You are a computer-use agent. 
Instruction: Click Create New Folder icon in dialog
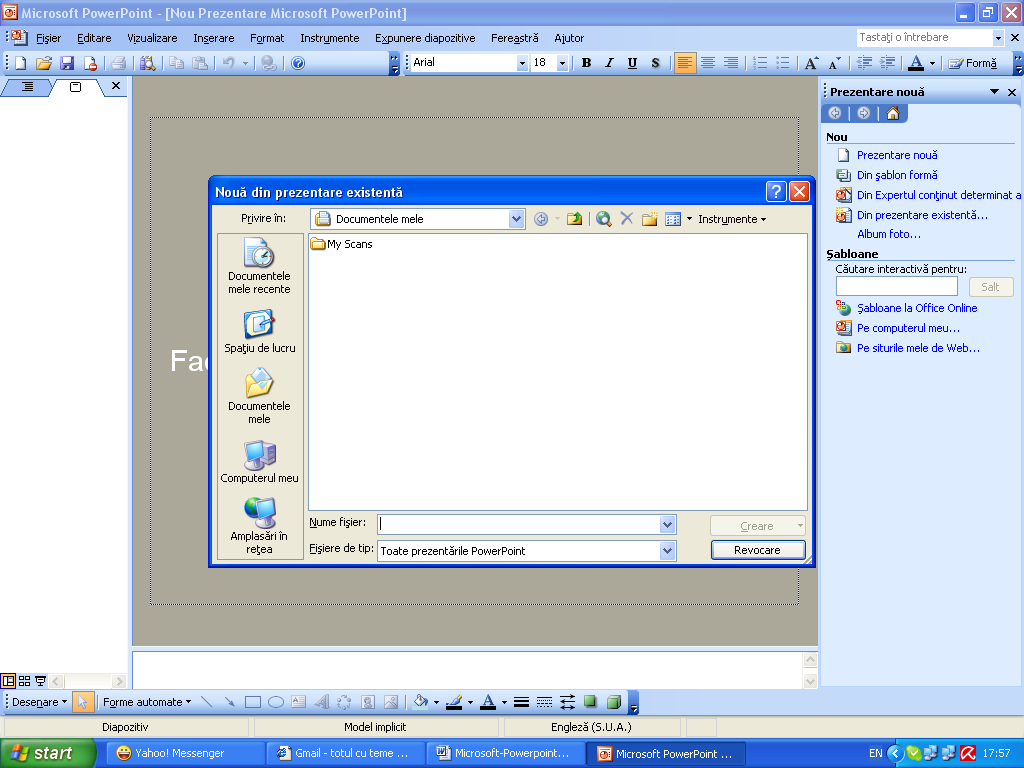(x=649, y=219)
